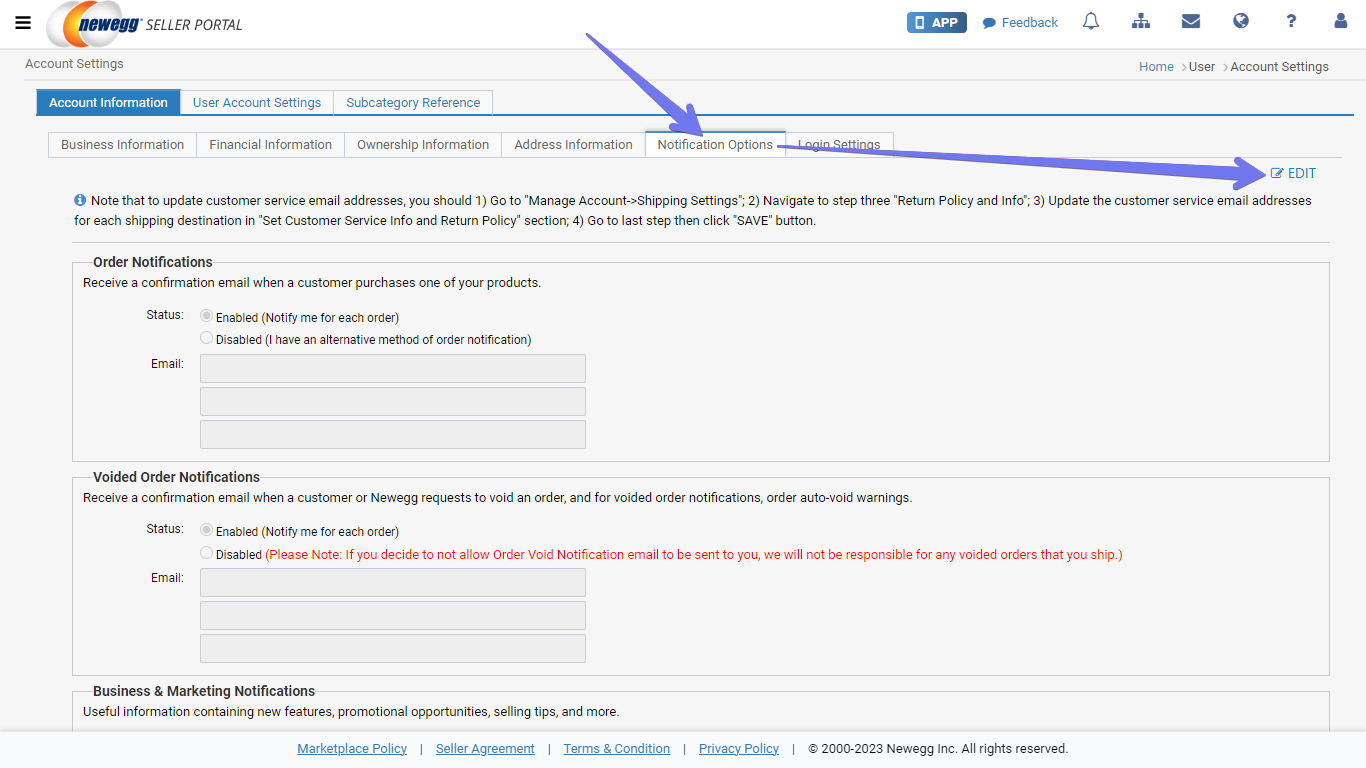Open the help question mark icon
The height and width of the screenshot is (768, 1366).
click(1291, 22)
